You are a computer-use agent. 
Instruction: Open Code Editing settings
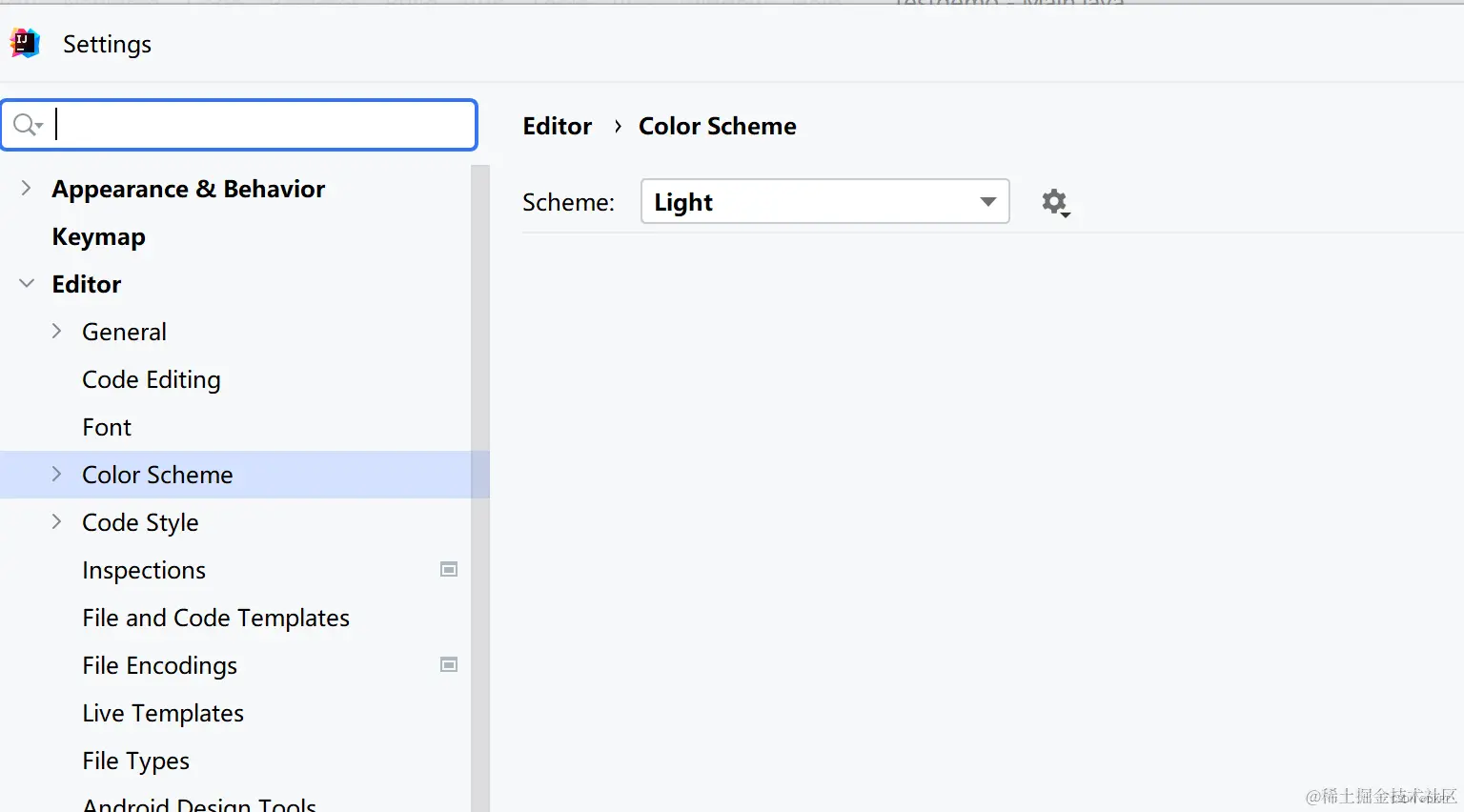point(152,379)
